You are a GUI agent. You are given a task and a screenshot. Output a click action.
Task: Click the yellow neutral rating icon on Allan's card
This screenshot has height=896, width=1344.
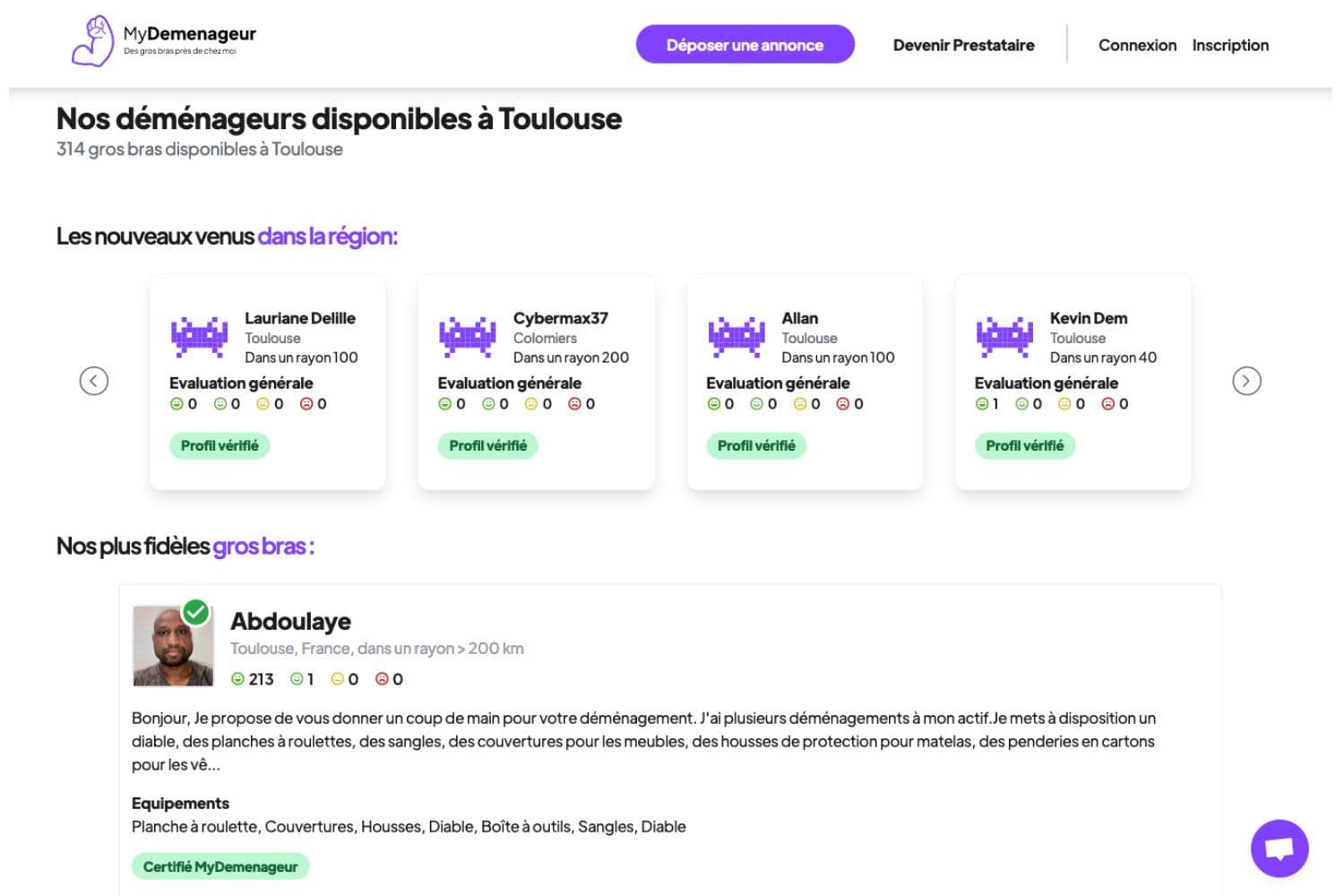799,403
